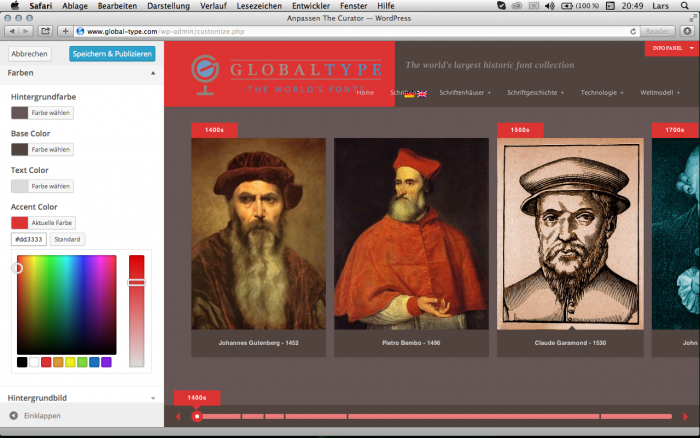Open the Lesezeichen menu

point(259,6)
